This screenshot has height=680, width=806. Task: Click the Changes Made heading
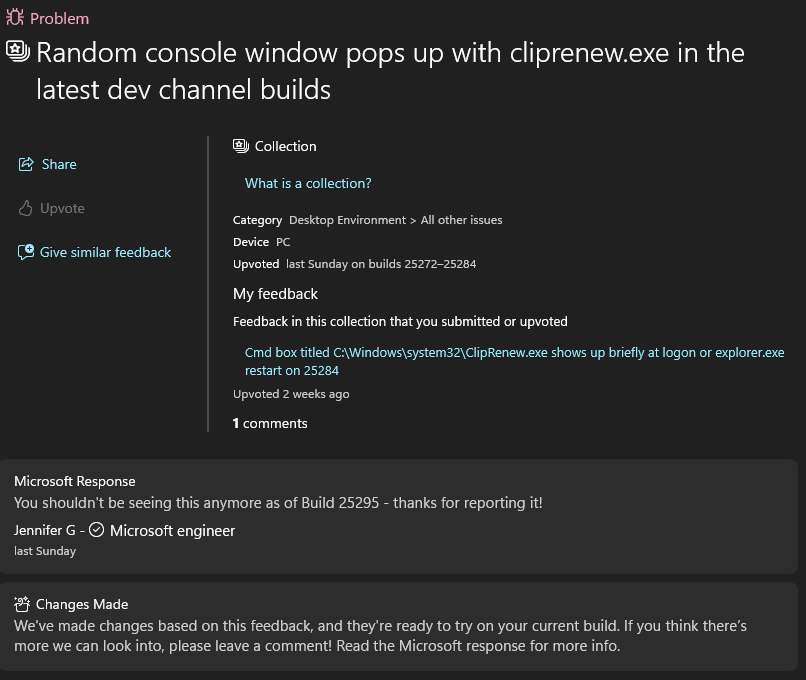pos(82,604)
